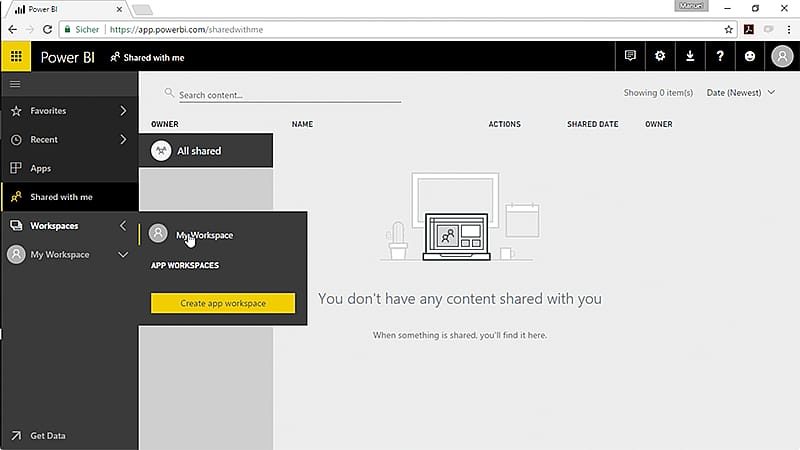Click the Favorites star icon
This screenshot has width=800, height=450.
pyautogui.click(x=16, y=111)
